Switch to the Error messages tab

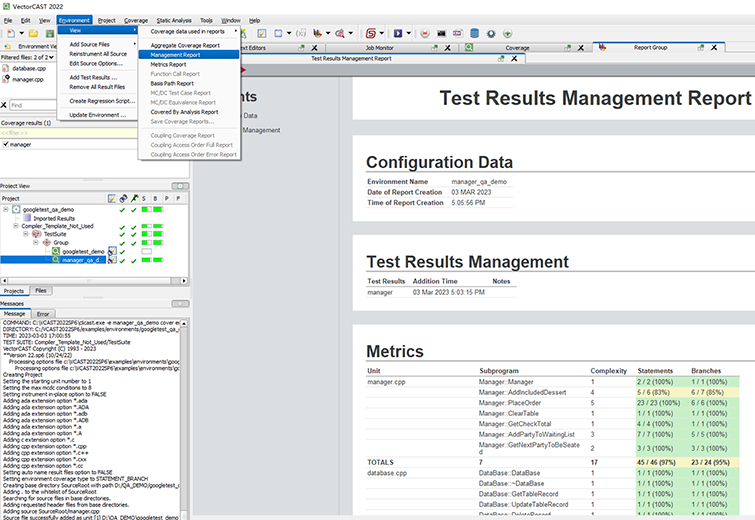[43, 314]
